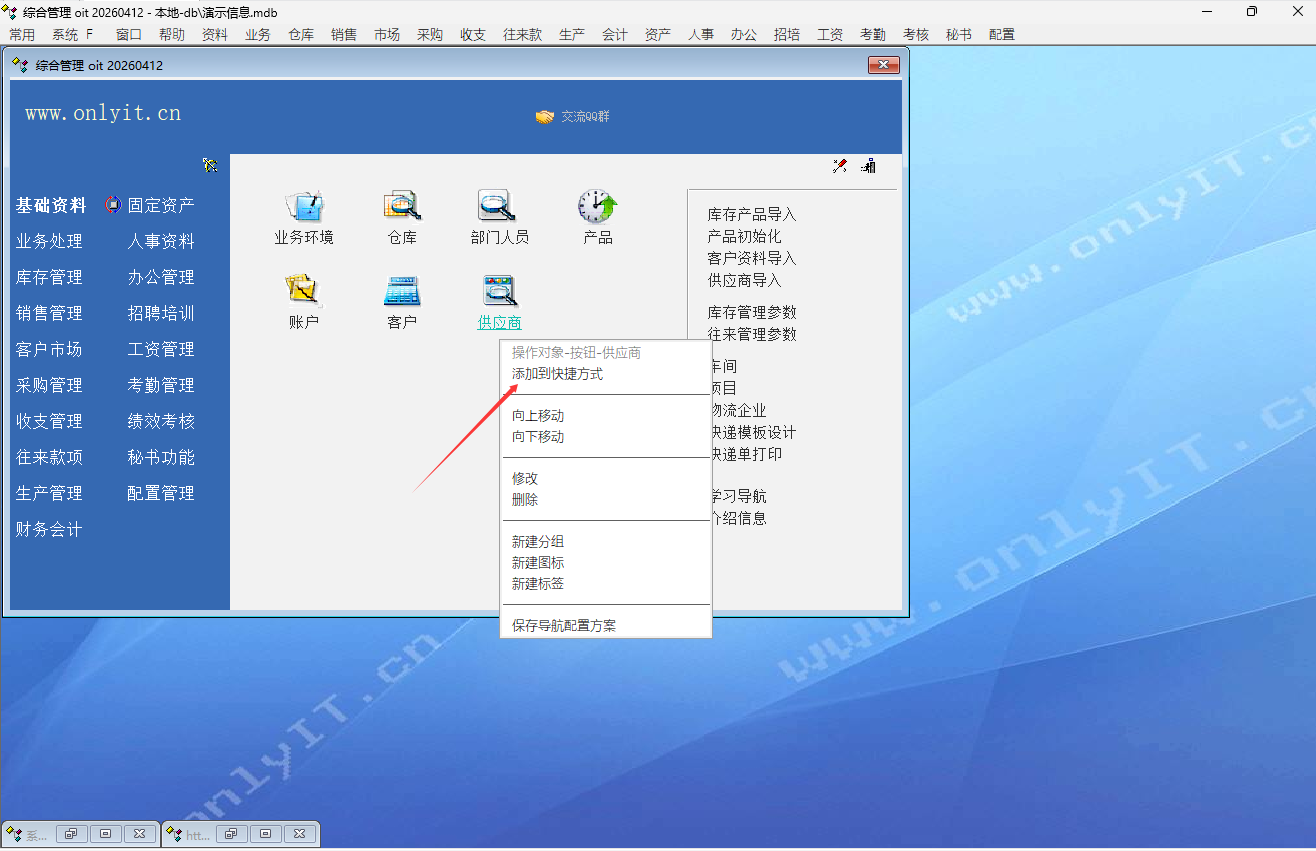The width and height of the screenshot is (1316, 851).
Task: Select 办公管理 in the sidebar
Action: pyautogui.click(x=161, y=277)
